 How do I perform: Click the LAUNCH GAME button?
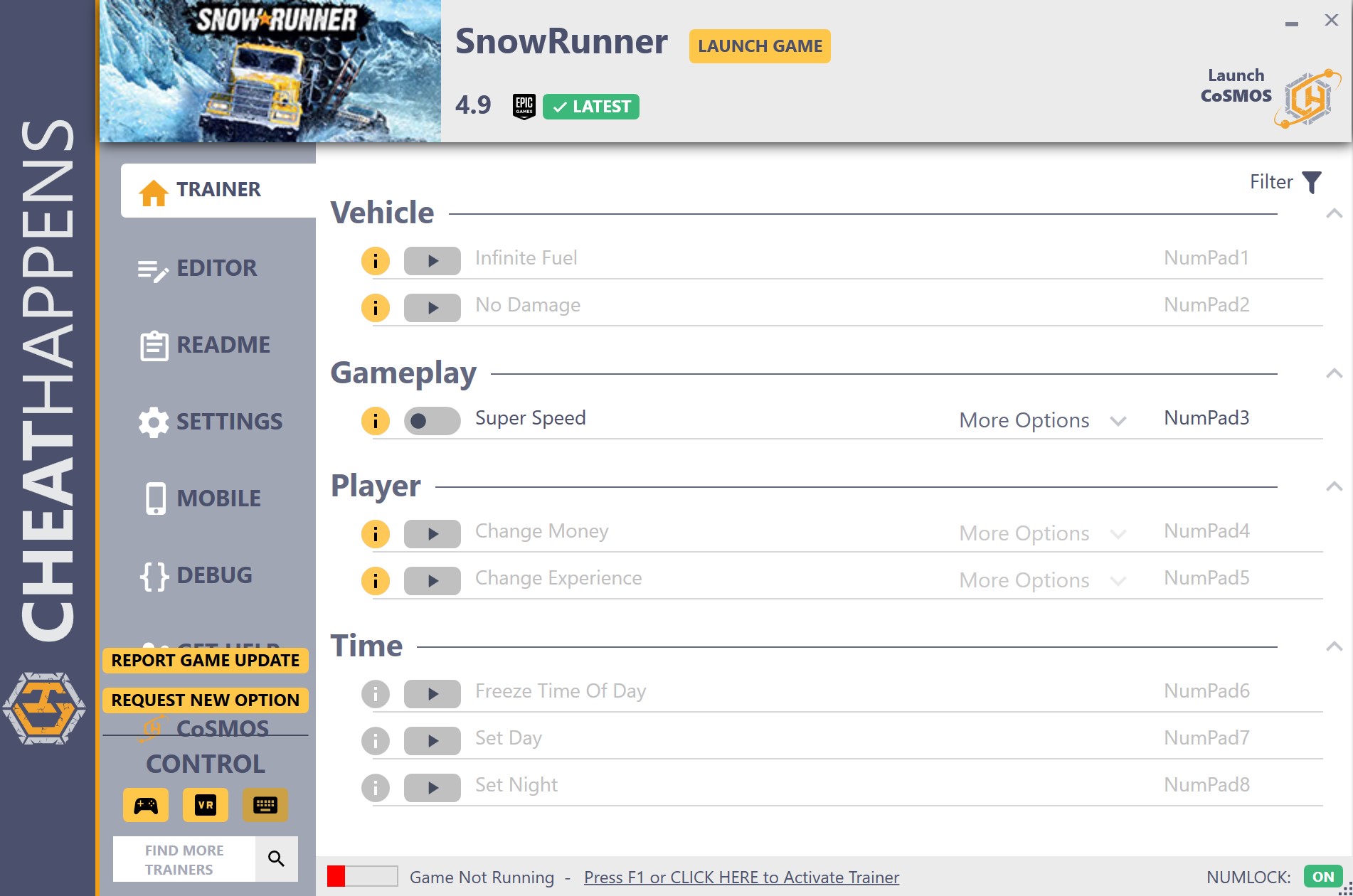pos(760,46)
